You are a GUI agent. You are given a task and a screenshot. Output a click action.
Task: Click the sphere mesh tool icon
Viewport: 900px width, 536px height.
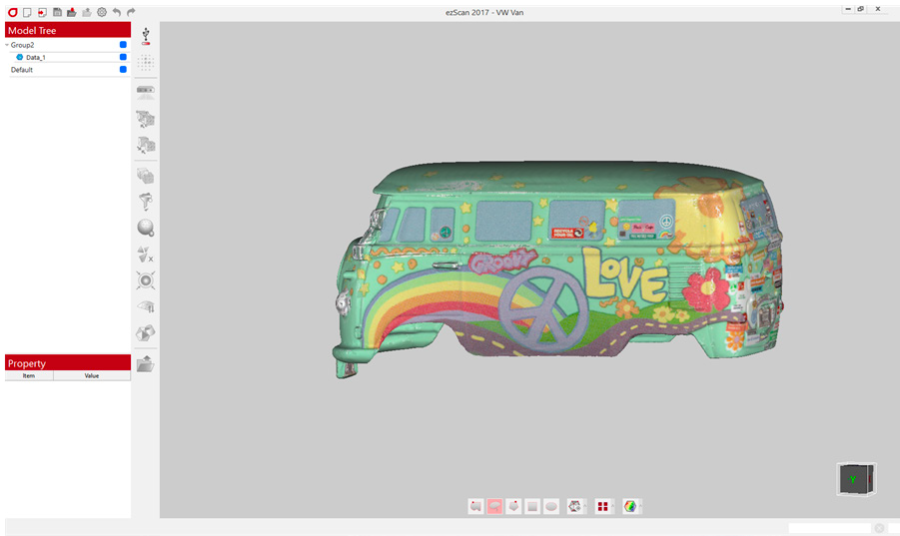coord(146,228)
